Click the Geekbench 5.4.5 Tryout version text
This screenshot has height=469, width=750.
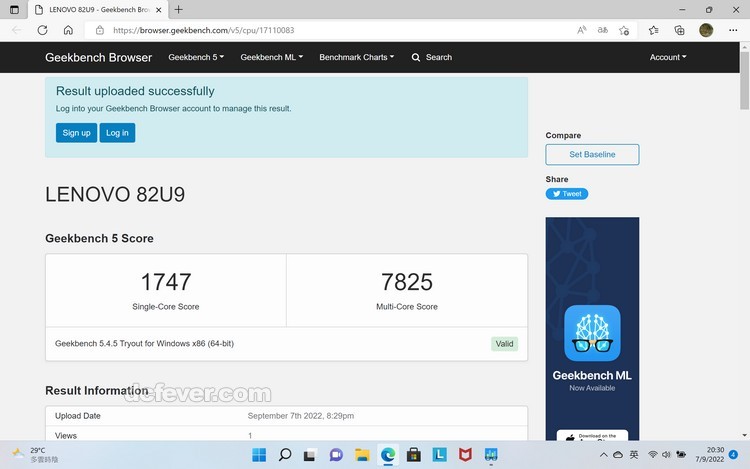tap(144, 344)
